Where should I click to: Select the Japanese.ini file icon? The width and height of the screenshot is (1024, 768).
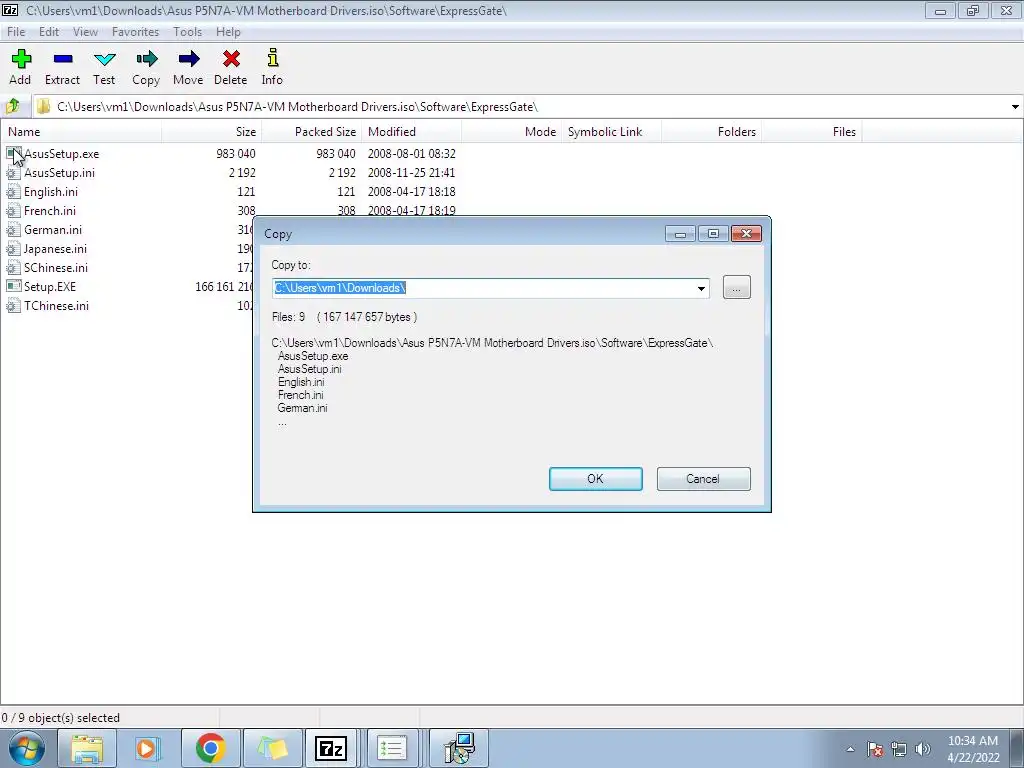coord(13,249)
